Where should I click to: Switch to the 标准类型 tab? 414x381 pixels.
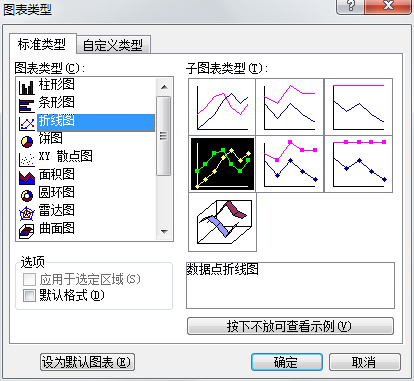click(x=42, y=44)
